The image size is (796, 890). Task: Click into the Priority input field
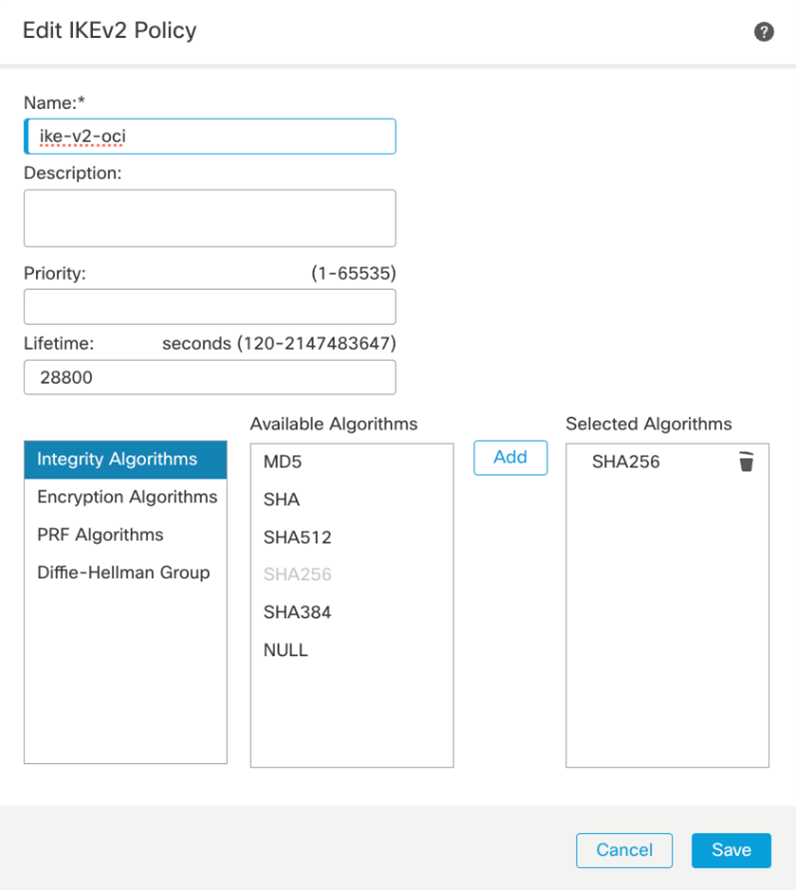tap(210, 307)
